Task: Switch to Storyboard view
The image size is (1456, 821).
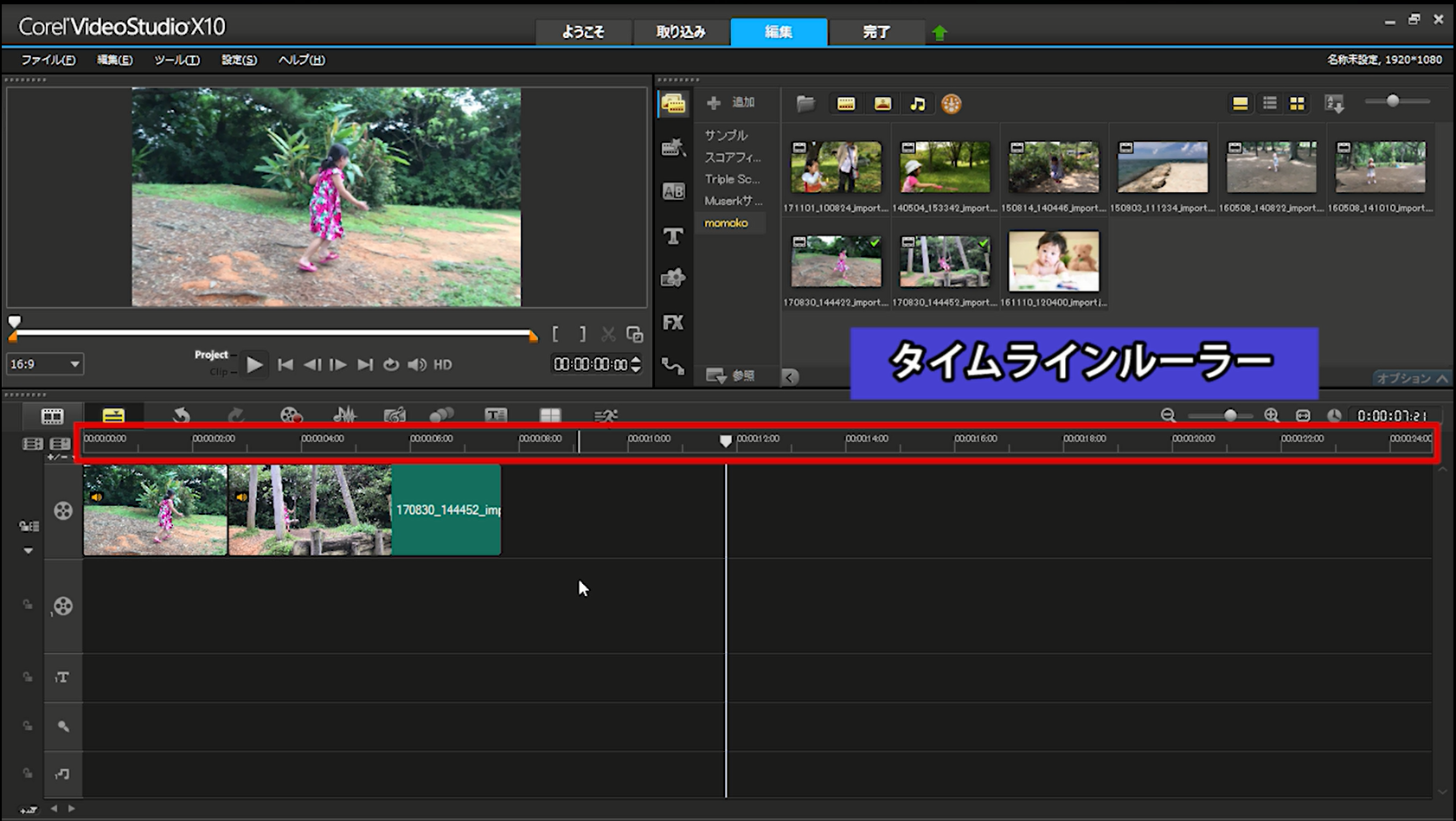Action: [x=52, y=416]
